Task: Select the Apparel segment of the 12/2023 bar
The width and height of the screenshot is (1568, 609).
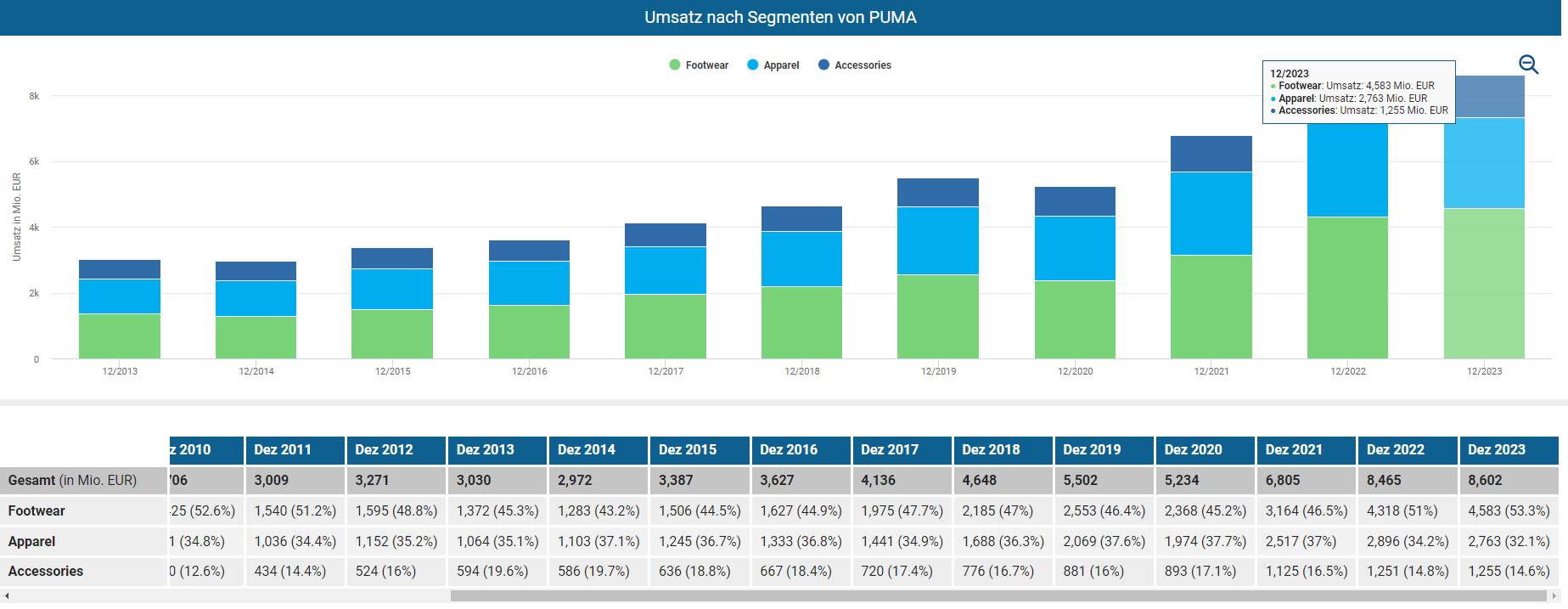Action: tap(1484, 163)
